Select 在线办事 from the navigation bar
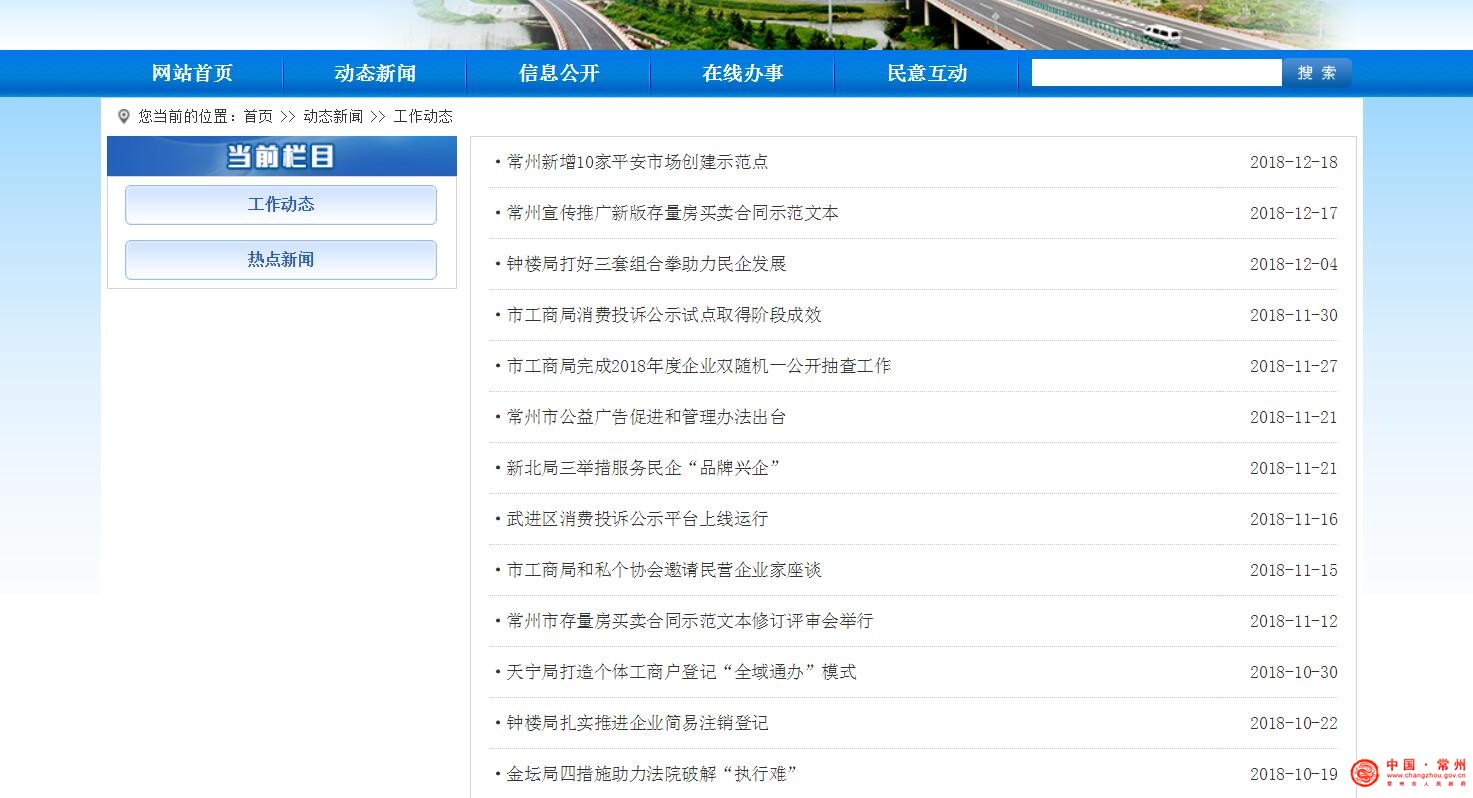 click(x=742, y=73)
